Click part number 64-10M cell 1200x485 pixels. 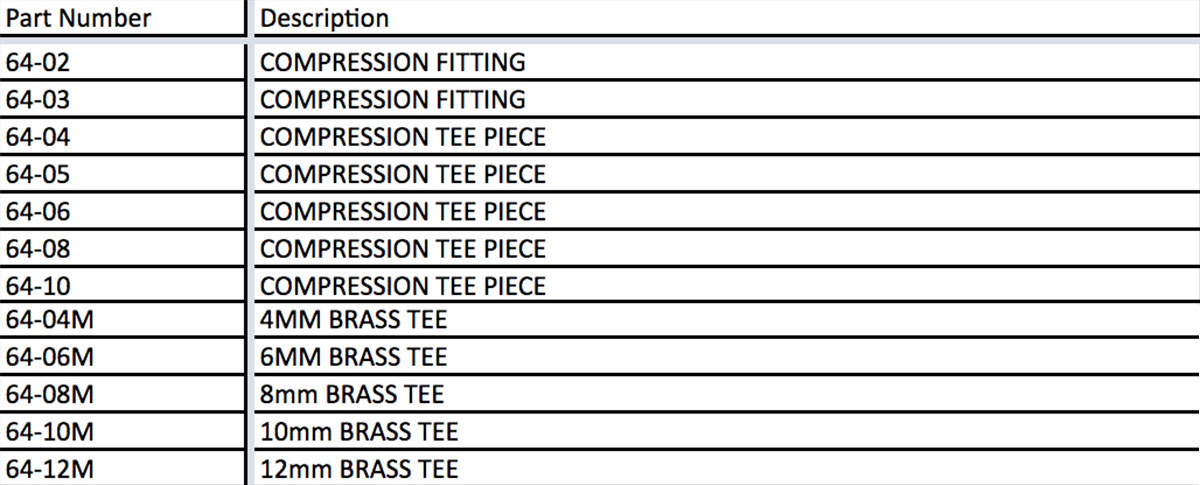49,432
